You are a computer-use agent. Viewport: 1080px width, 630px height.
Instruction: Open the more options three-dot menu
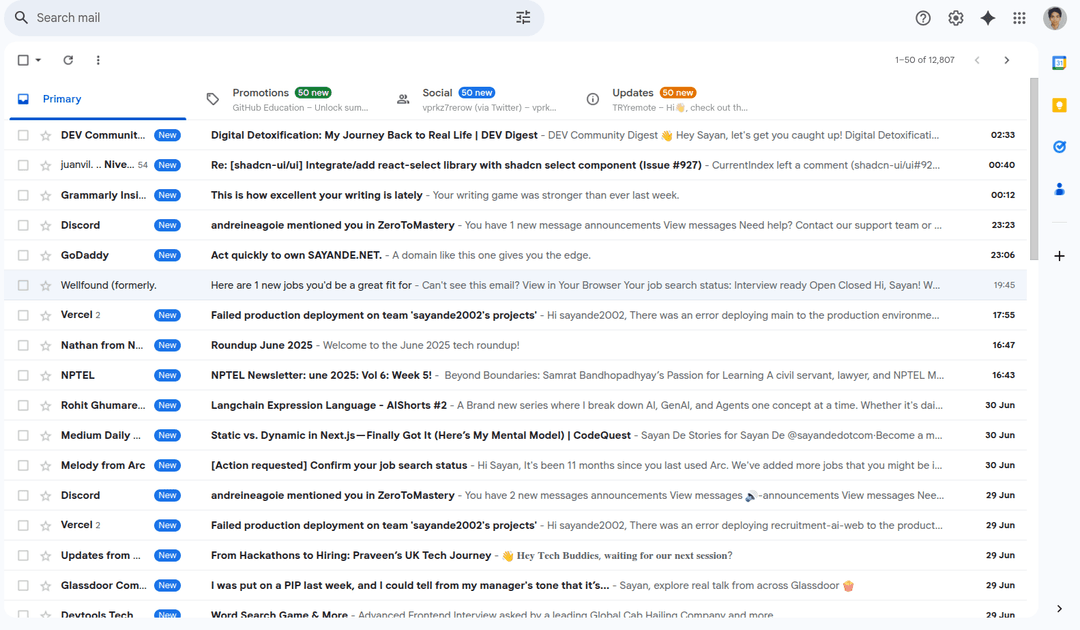pos(98,60)
